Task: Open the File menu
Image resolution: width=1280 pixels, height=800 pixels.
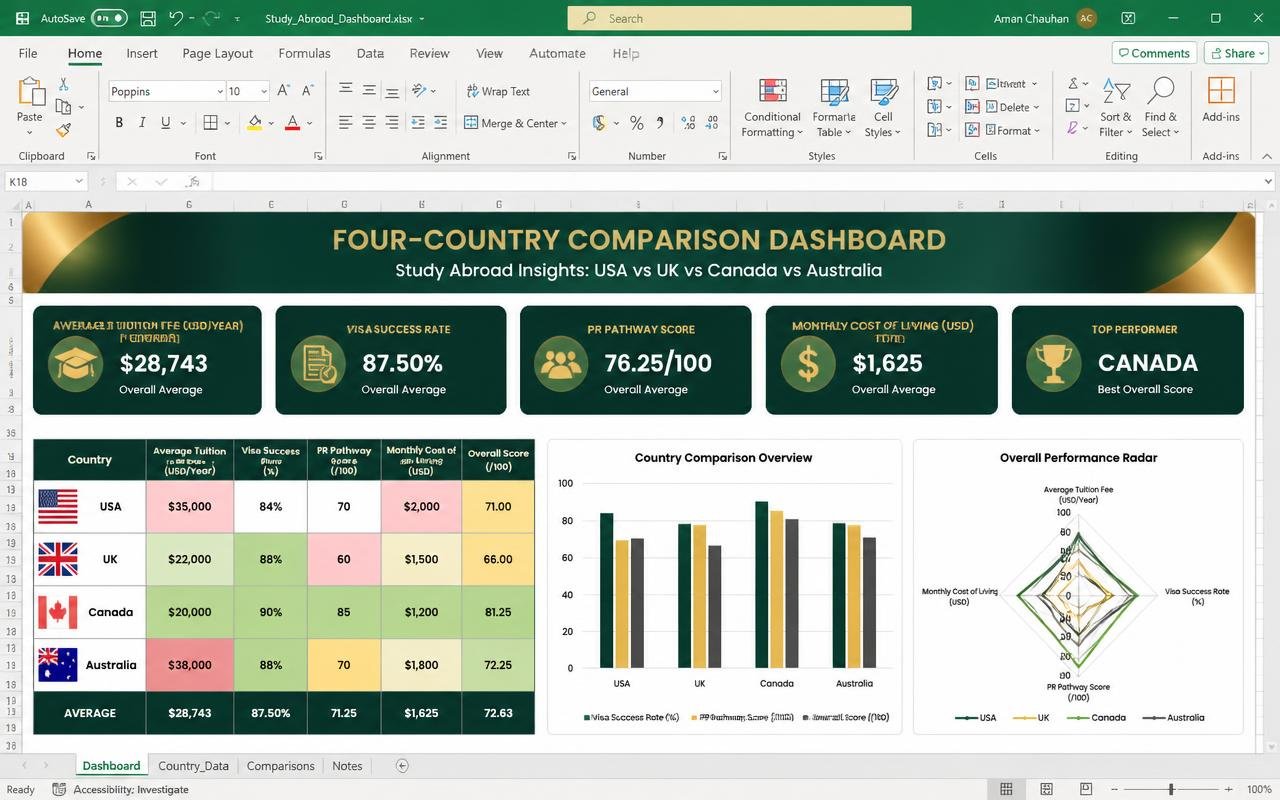Action: [x=28, y=53]
